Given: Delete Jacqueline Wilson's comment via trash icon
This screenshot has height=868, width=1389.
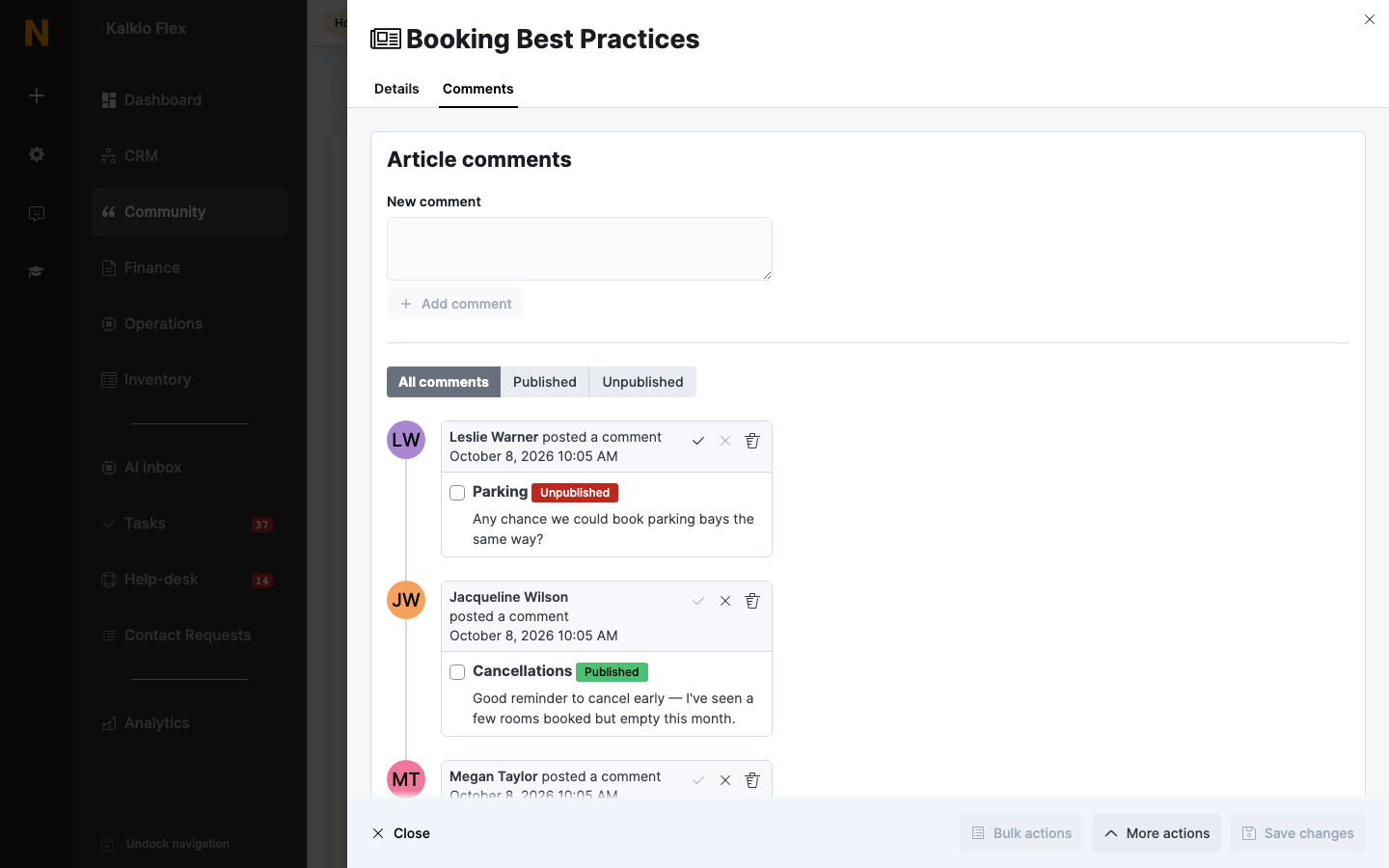Looking at the screenshot, I should click(x=752, y=601).
